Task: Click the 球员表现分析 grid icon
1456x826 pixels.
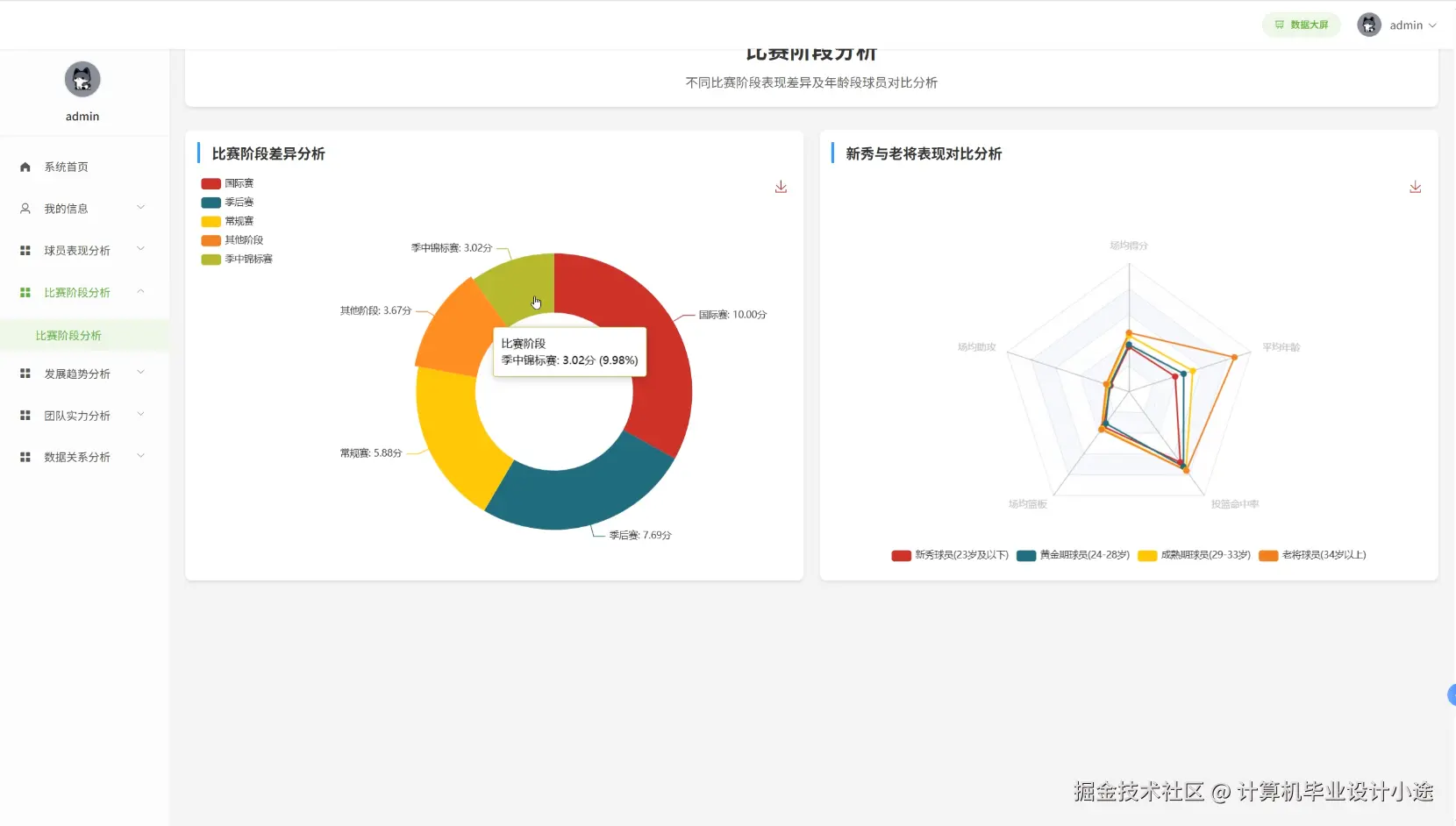Action: click(25, 250)
